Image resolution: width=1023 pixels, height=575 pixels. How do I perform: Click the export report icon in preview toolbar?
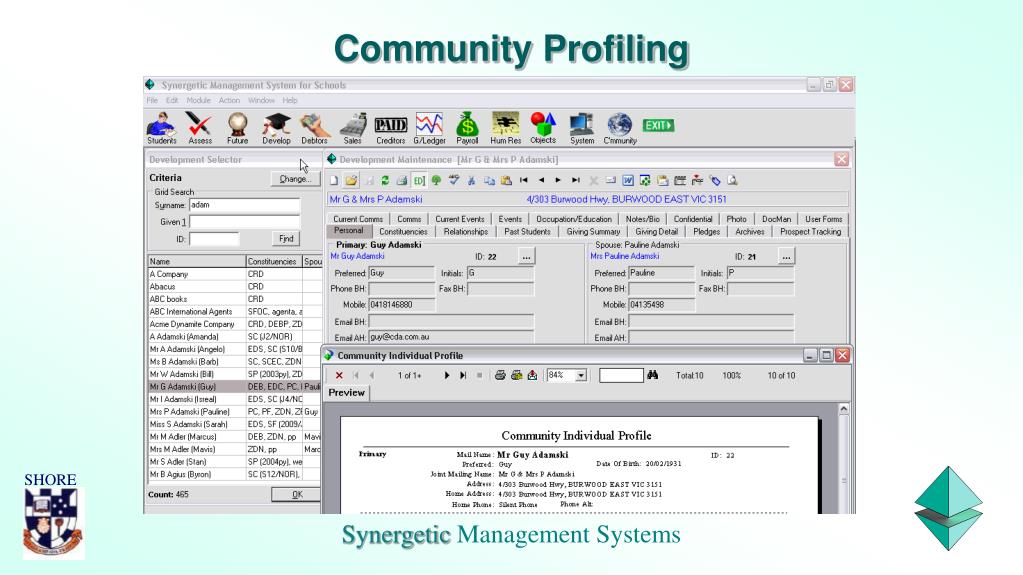(532, 375)
